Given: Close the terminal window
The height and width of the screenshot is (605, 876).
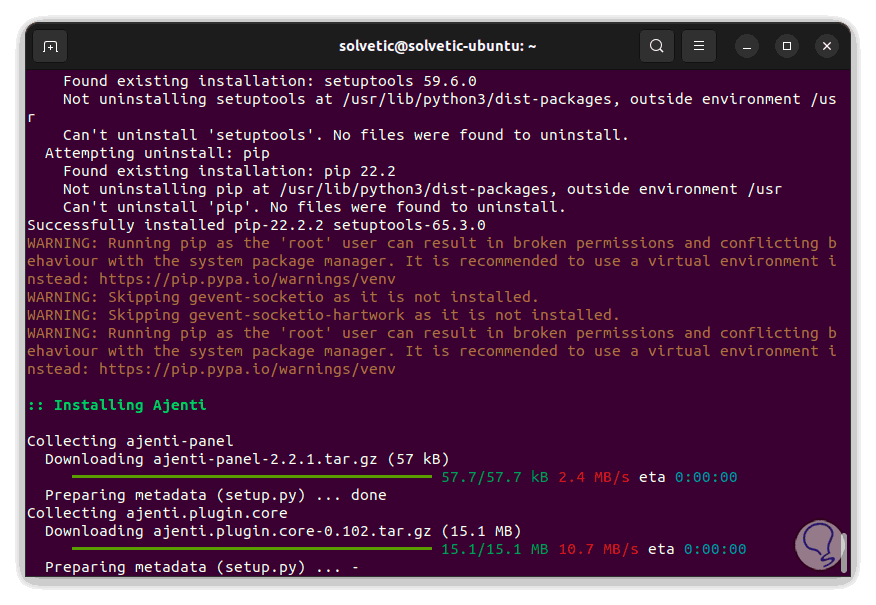Looking at the screenshot, I should point(826,46).
